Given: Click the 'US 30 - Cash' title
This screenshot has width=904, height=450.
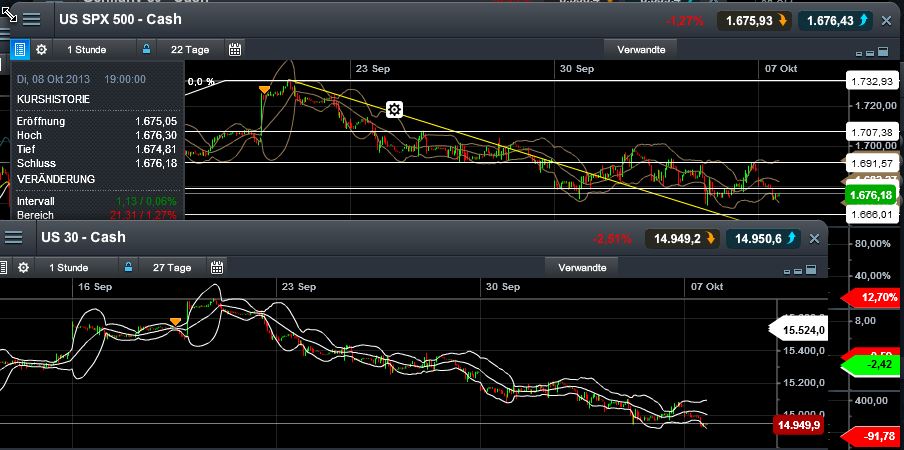Looking at the screenshot, I should (84, 237).
